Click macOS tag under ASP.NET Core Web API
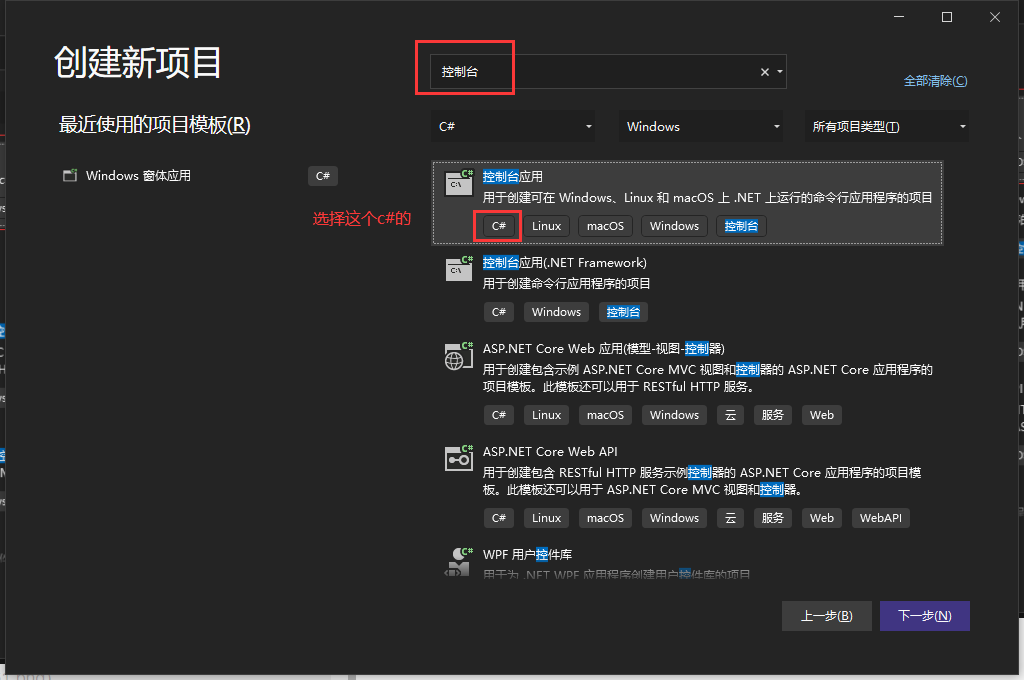This screenshot has height=680, width=1024. 605,518
